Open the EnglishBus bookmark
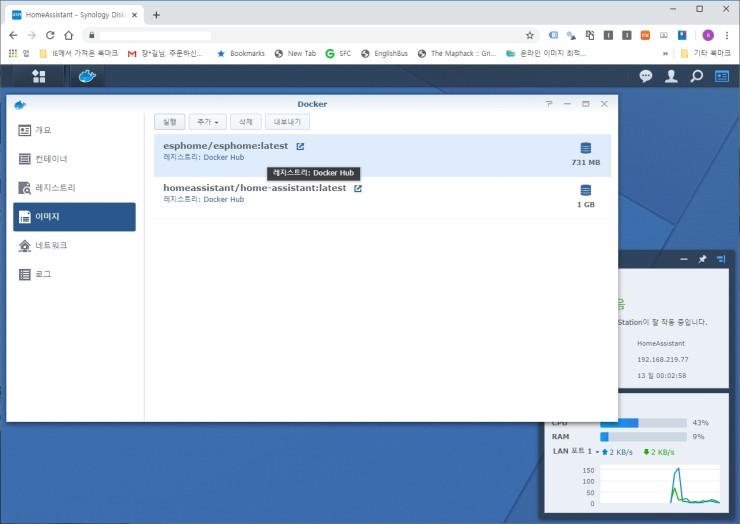 coord(384,53)
